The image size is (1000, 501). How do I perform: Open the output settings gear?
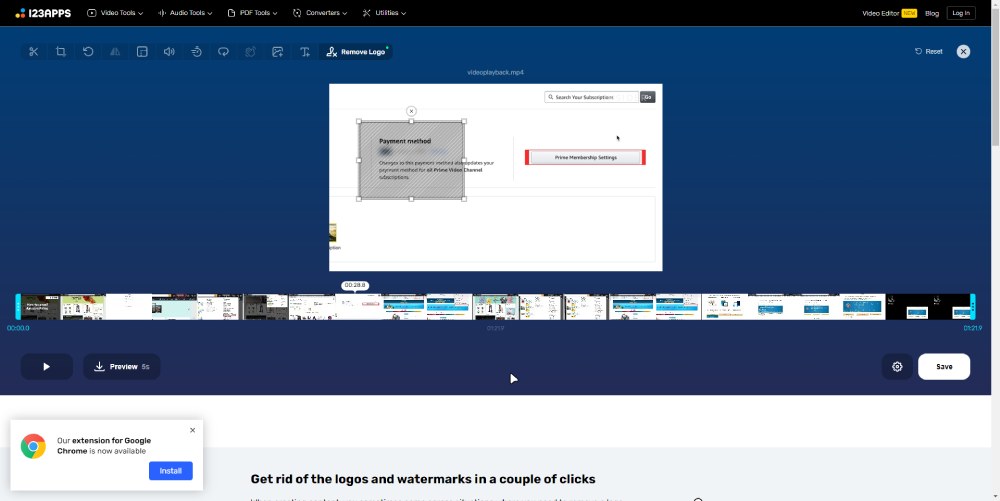click(897, 367)
